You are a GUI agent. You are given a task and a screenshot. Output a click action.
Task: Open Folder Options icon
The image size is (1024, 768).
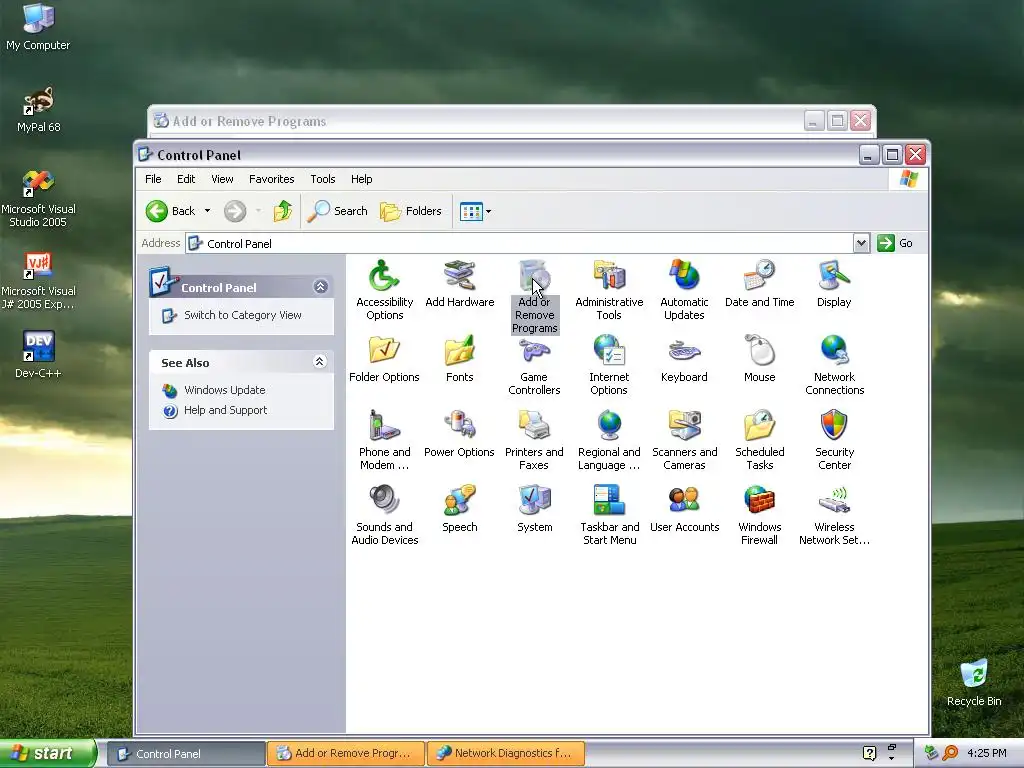tap(384, 359)
